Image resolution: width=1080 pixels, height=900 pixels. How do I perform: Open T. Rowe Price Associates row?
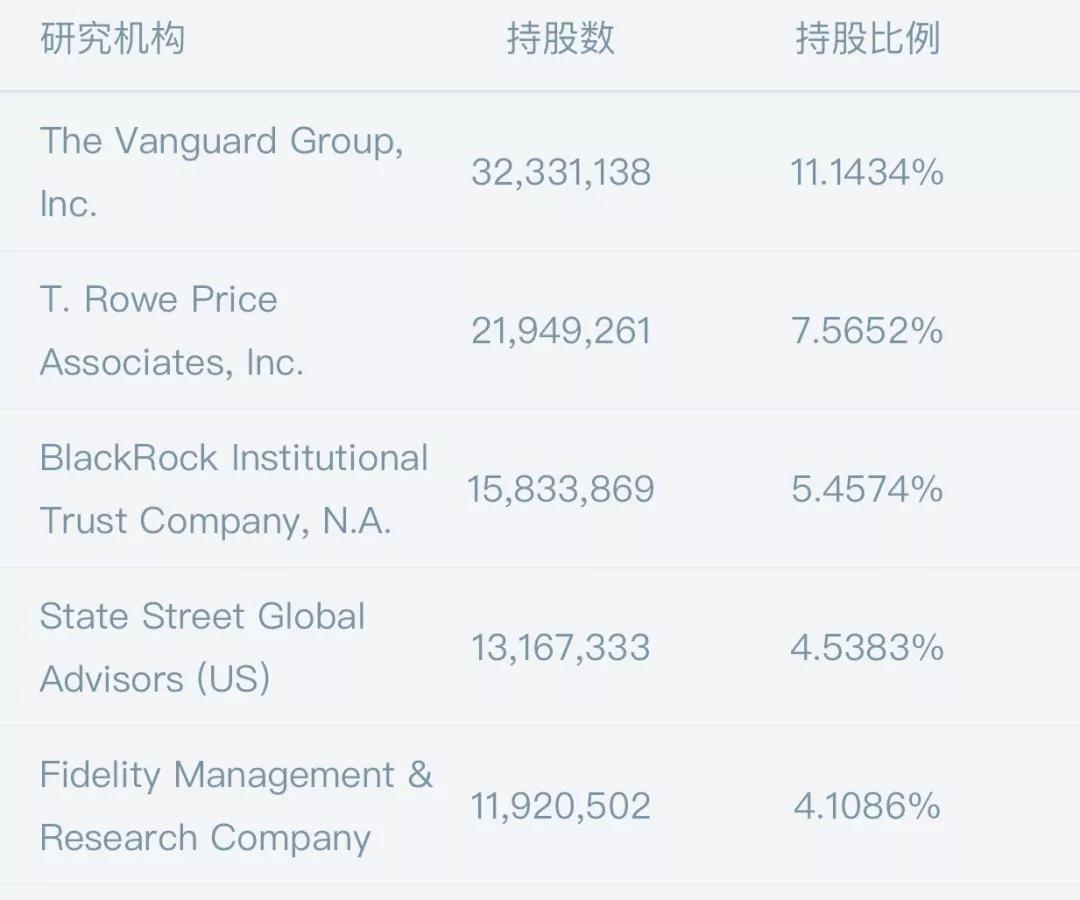[x=171, y=331]
